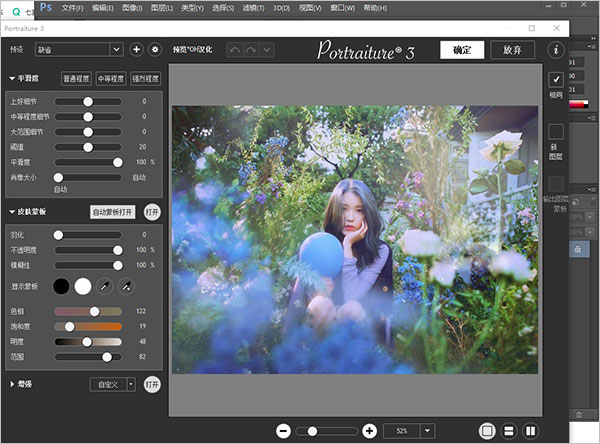
Task: Click the info icon beside the 放弃 button
Action: click(556, 49)
